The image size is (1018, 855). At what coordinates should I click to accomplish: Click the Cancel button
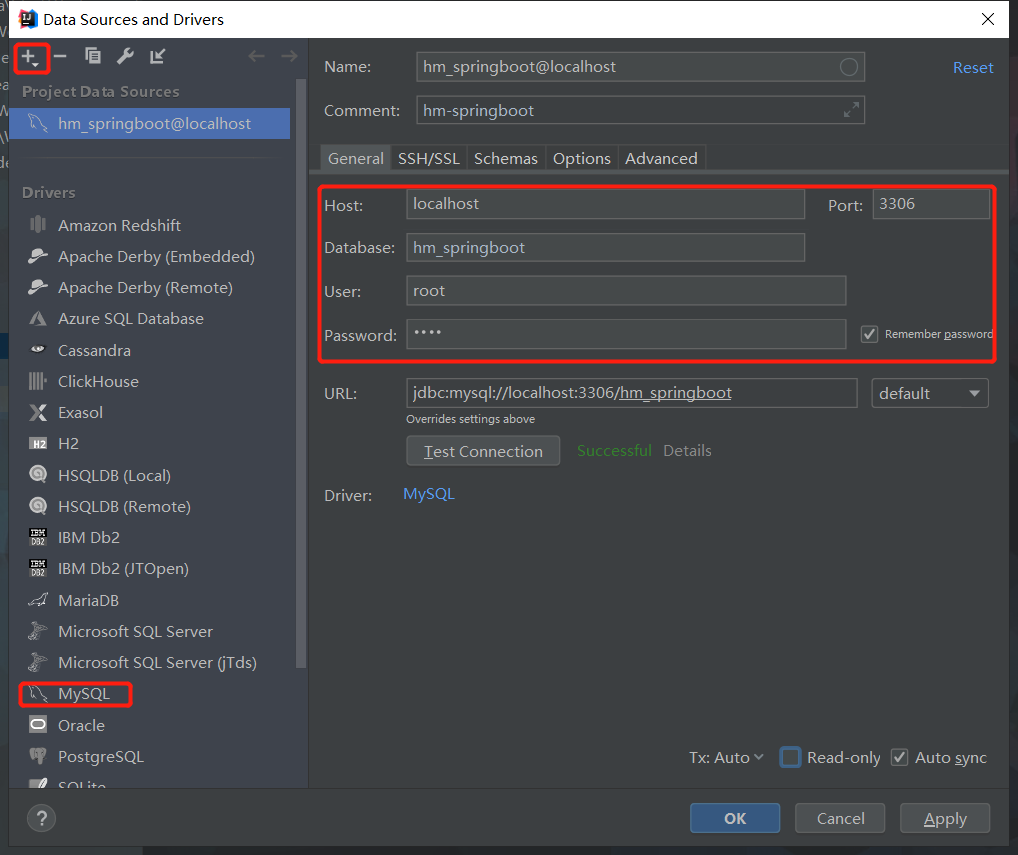click(x=840, y=818)
